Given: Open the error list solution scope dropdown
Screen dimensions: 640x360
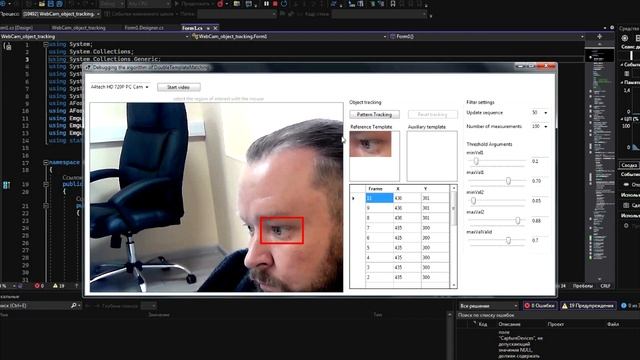Looking at the screenshot, I should pos(489,306).
